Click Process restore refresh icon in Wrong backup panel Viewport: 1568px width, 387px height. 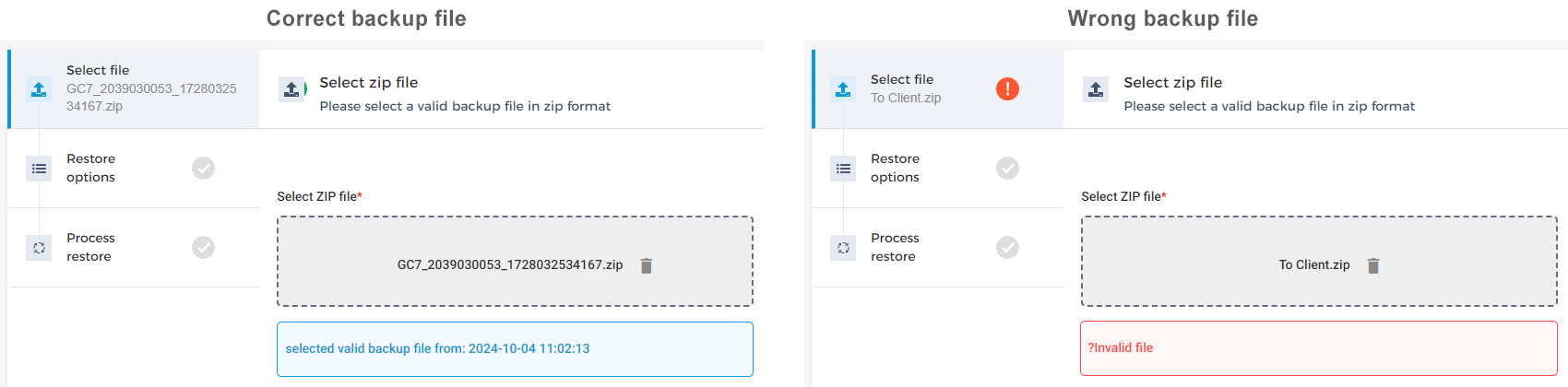(843, 248)
